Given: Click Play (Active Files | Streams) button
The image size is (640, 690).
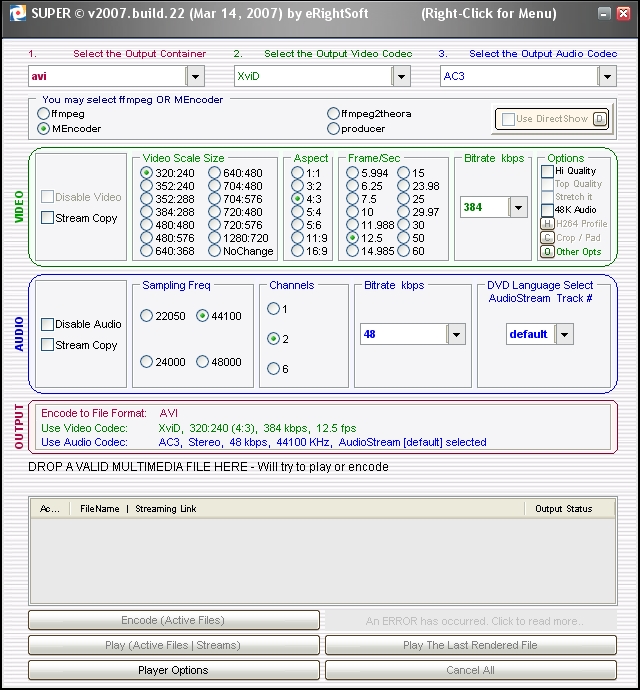Looking at the screenshot, I should tap(173, 645).
